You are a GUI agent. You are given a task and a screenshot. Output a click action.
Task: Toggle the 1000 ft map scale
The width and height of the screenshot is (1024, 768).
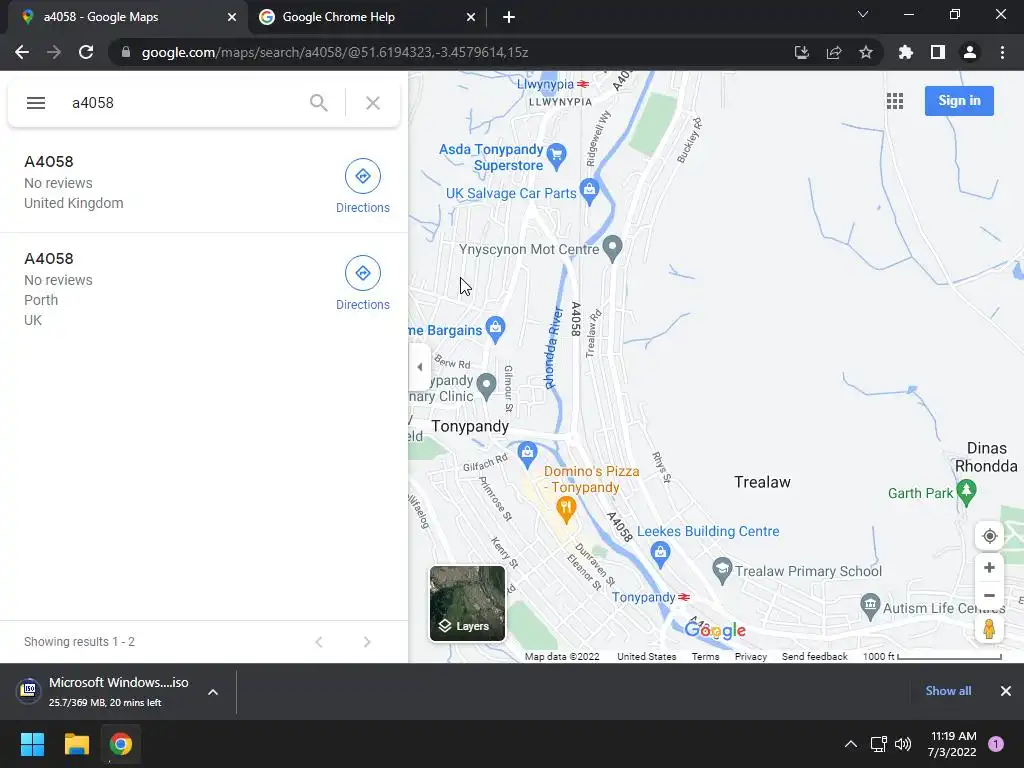tap(932, 656)
